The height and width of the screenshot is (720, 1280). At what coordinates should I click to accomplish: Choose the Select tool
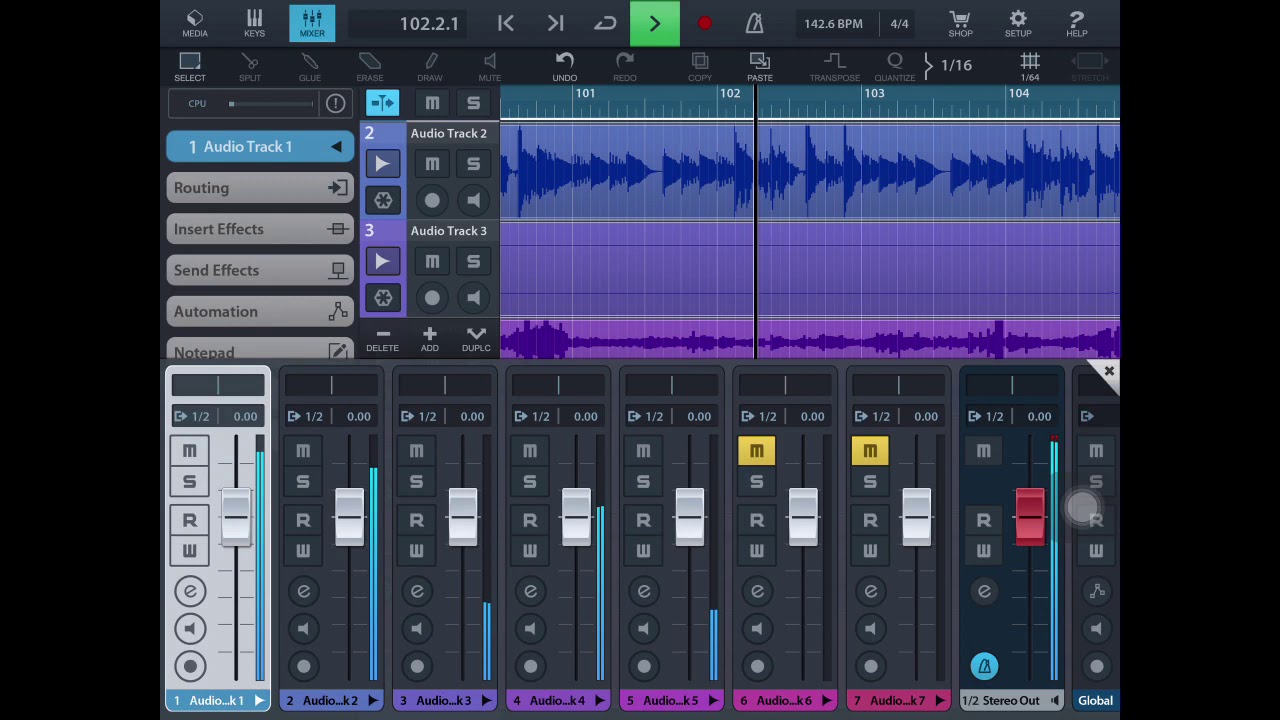190,67
